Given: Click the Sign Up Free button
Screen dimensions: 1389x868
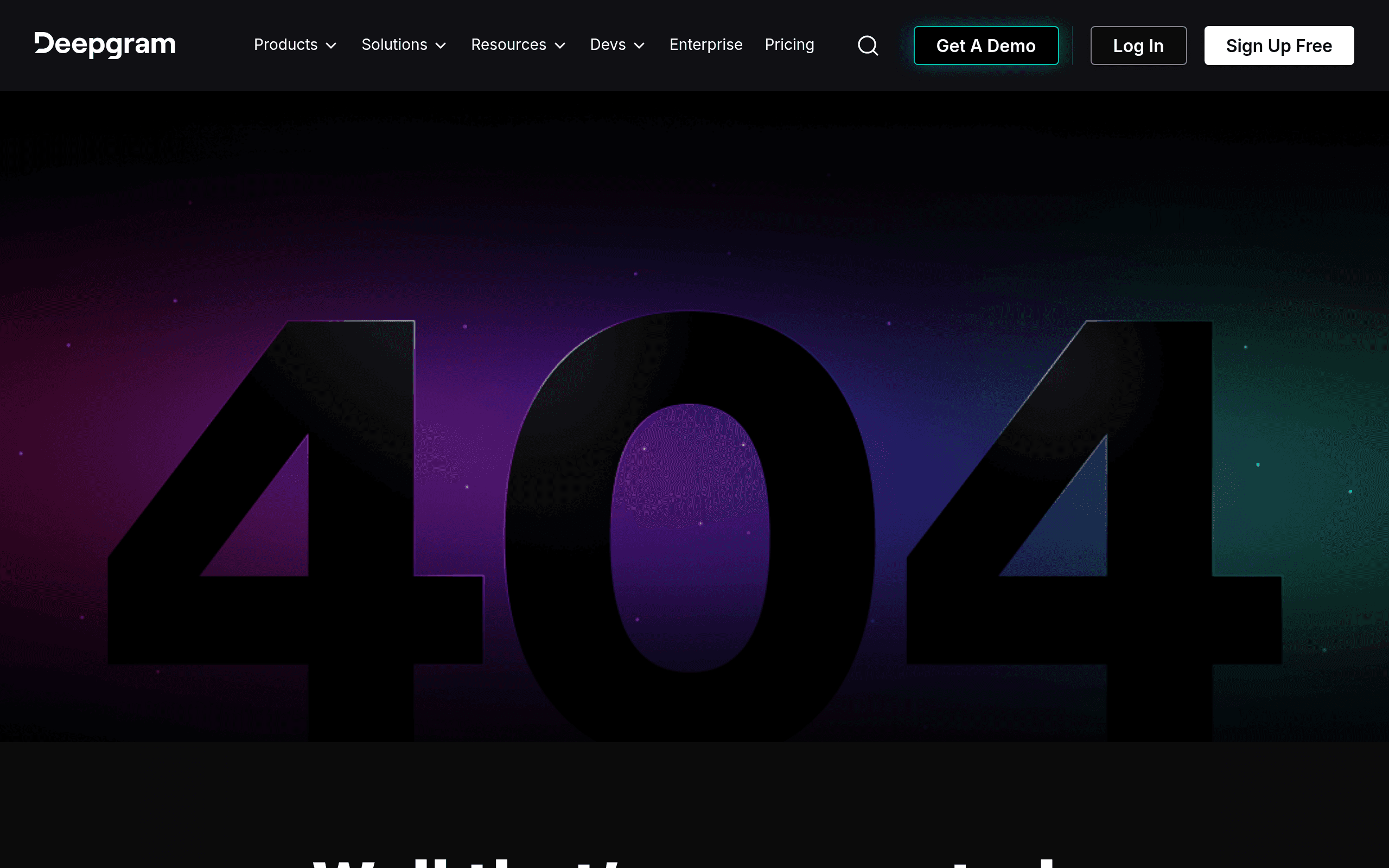Looking at the screenshot, I should pos(1279,46).
